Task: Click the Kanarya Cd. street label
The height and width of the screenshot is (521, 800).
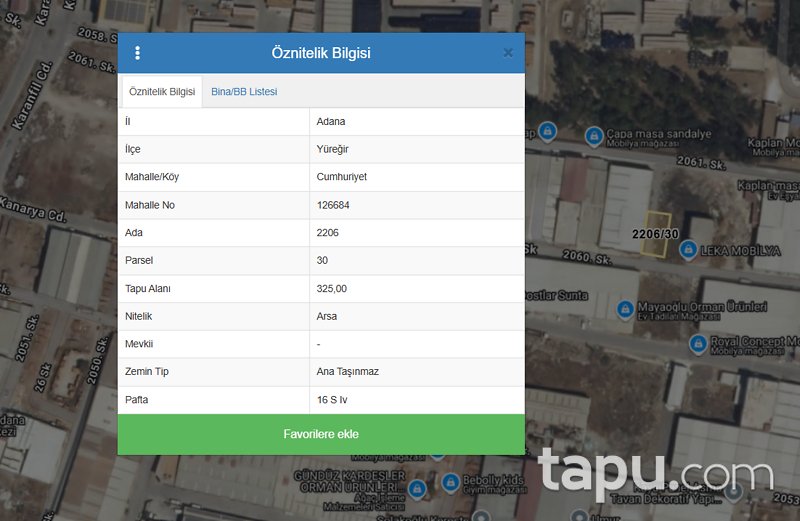Action: (33, 209)
